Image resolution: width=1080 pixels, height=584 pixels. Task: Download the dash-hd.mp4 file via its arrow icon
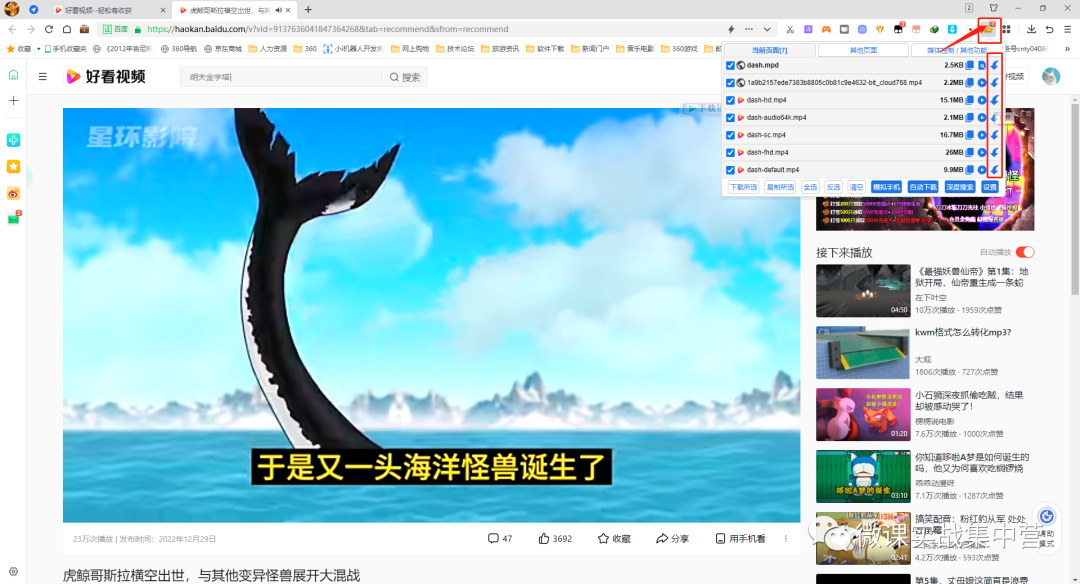coord(994,100)
